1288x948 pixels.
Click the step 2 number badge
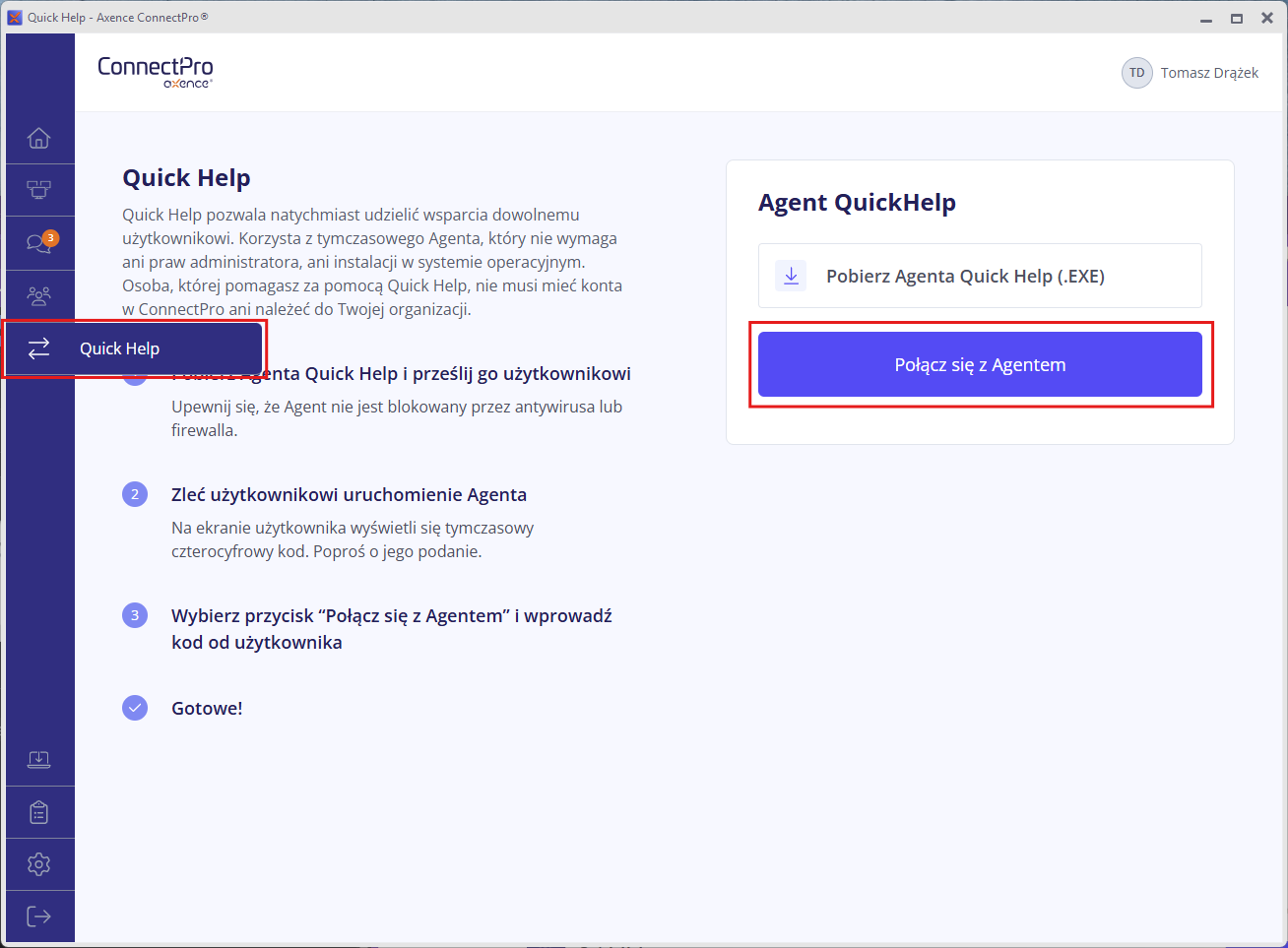click(135, 494)
